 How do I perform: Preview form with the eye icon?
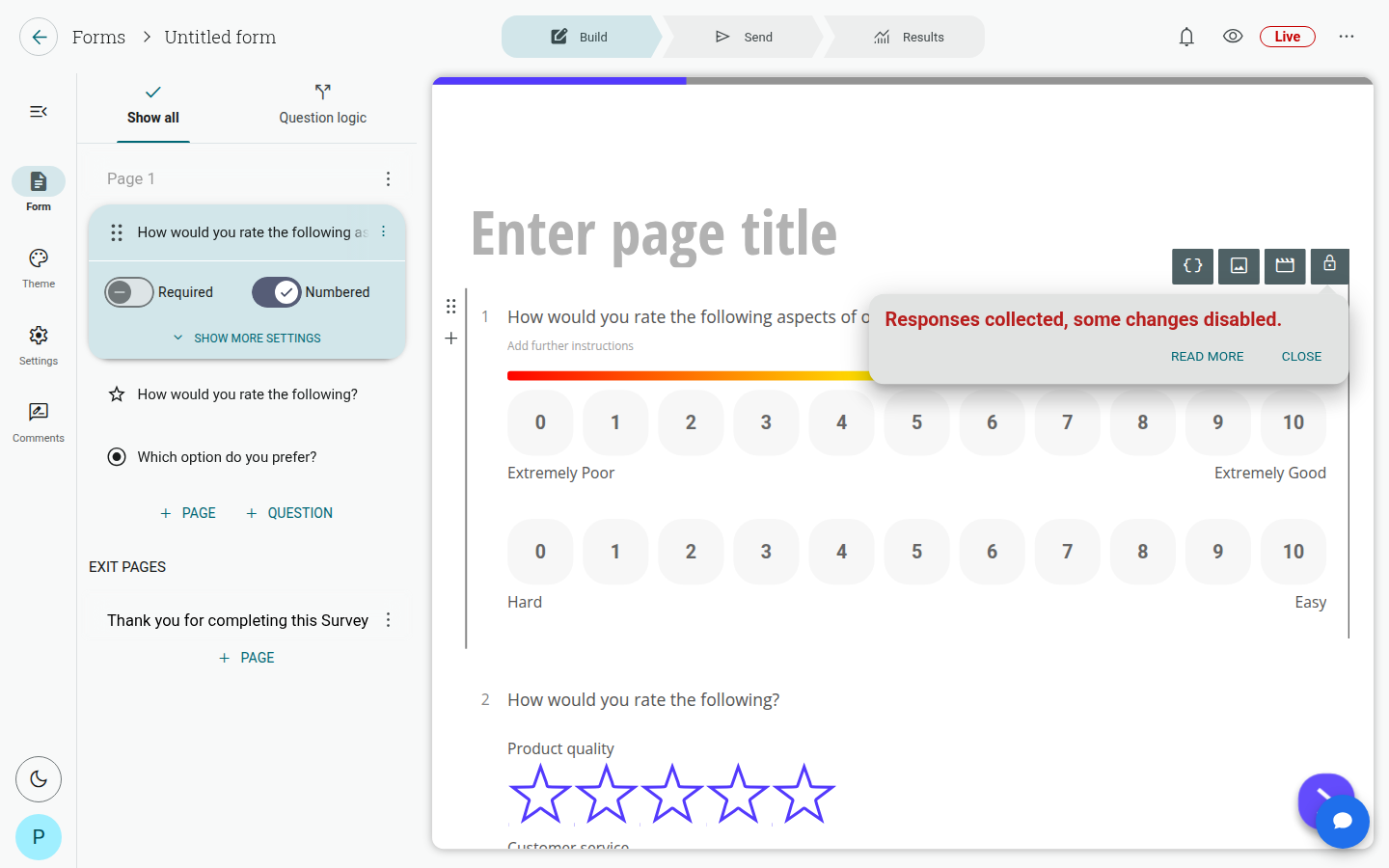click(1233, 37)
